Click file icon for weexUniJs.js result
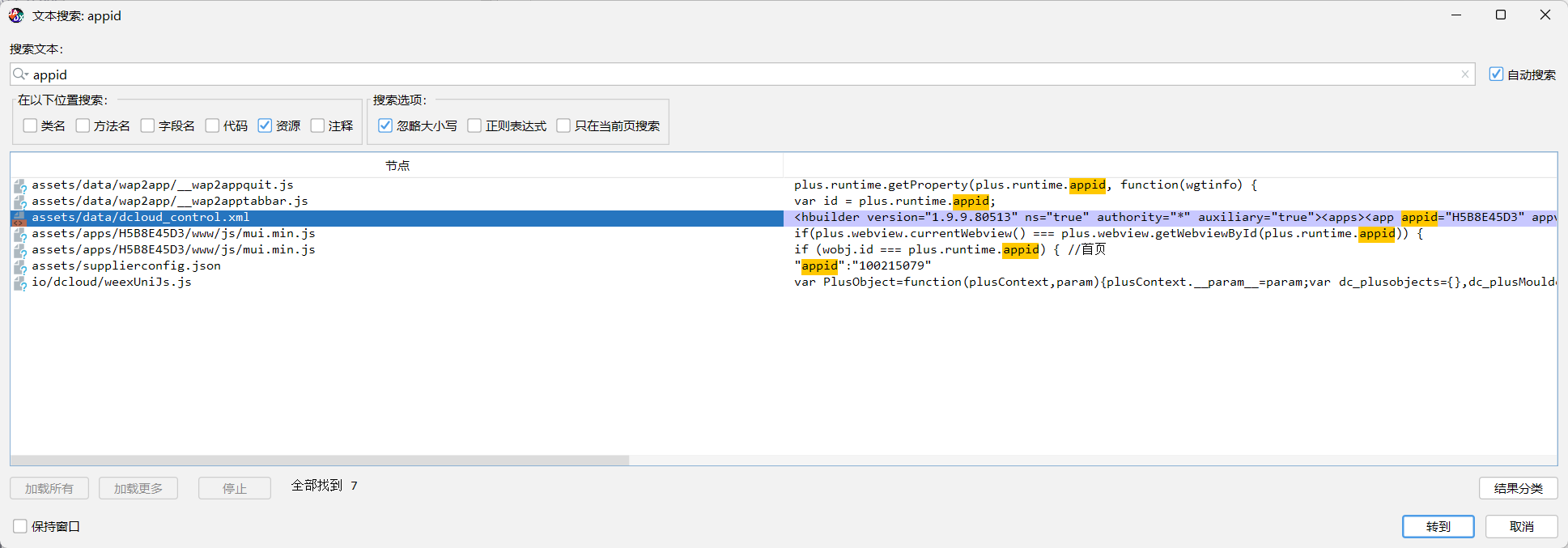Viewport: 1568px width, 548px height. click(x=20, y=283)
